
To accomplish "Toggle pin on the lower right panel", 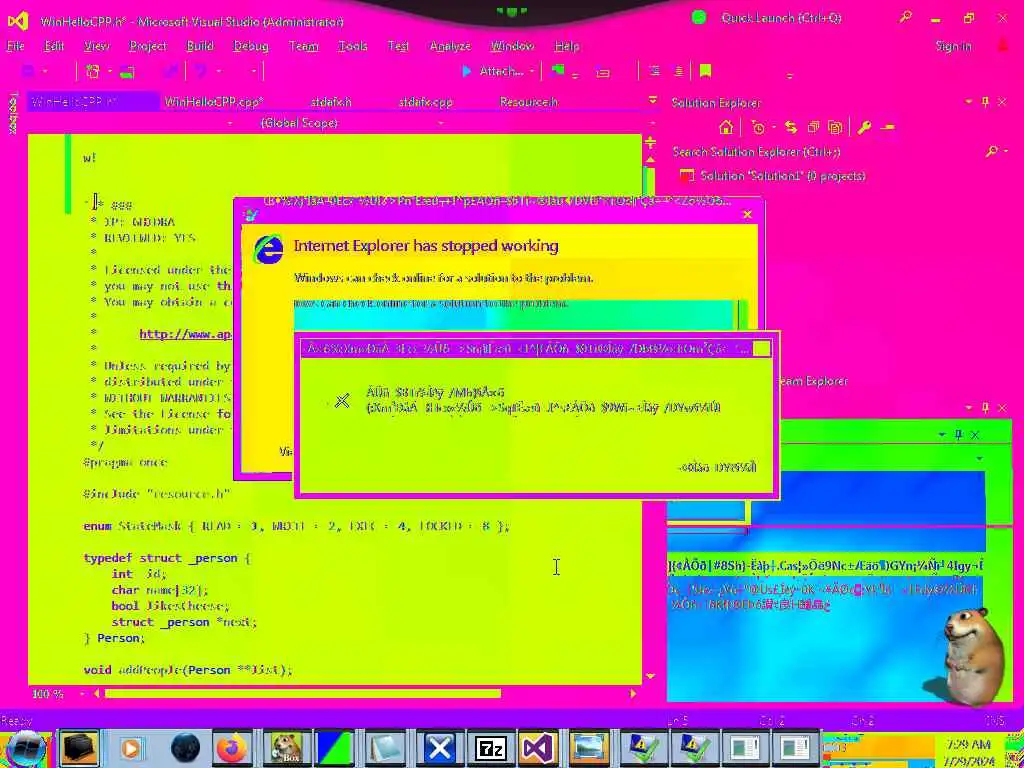I will tap(985, 408).
